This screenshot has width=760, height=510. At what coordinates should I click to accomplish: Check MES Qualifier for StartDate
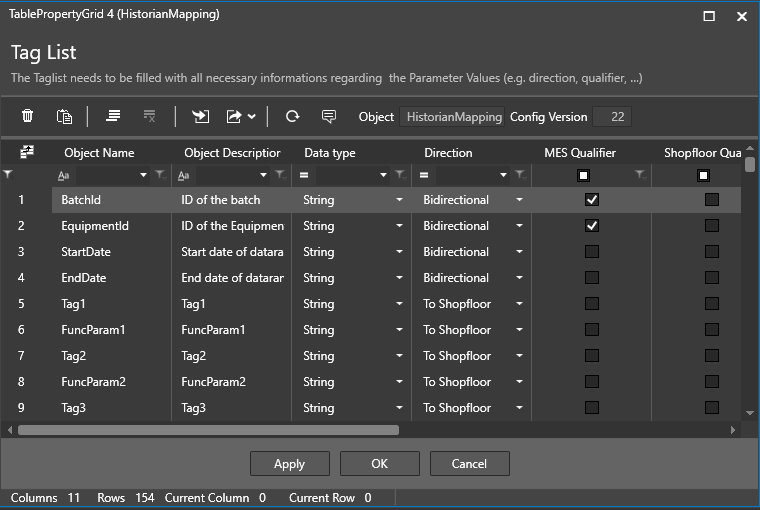[x=592, y=252]
